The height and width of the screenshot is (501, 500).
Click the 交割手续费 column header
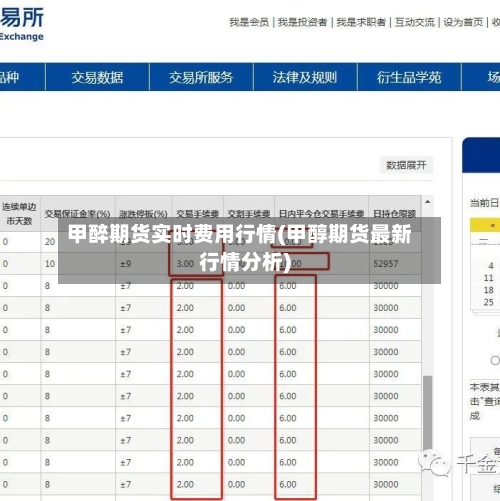point(249,214)
